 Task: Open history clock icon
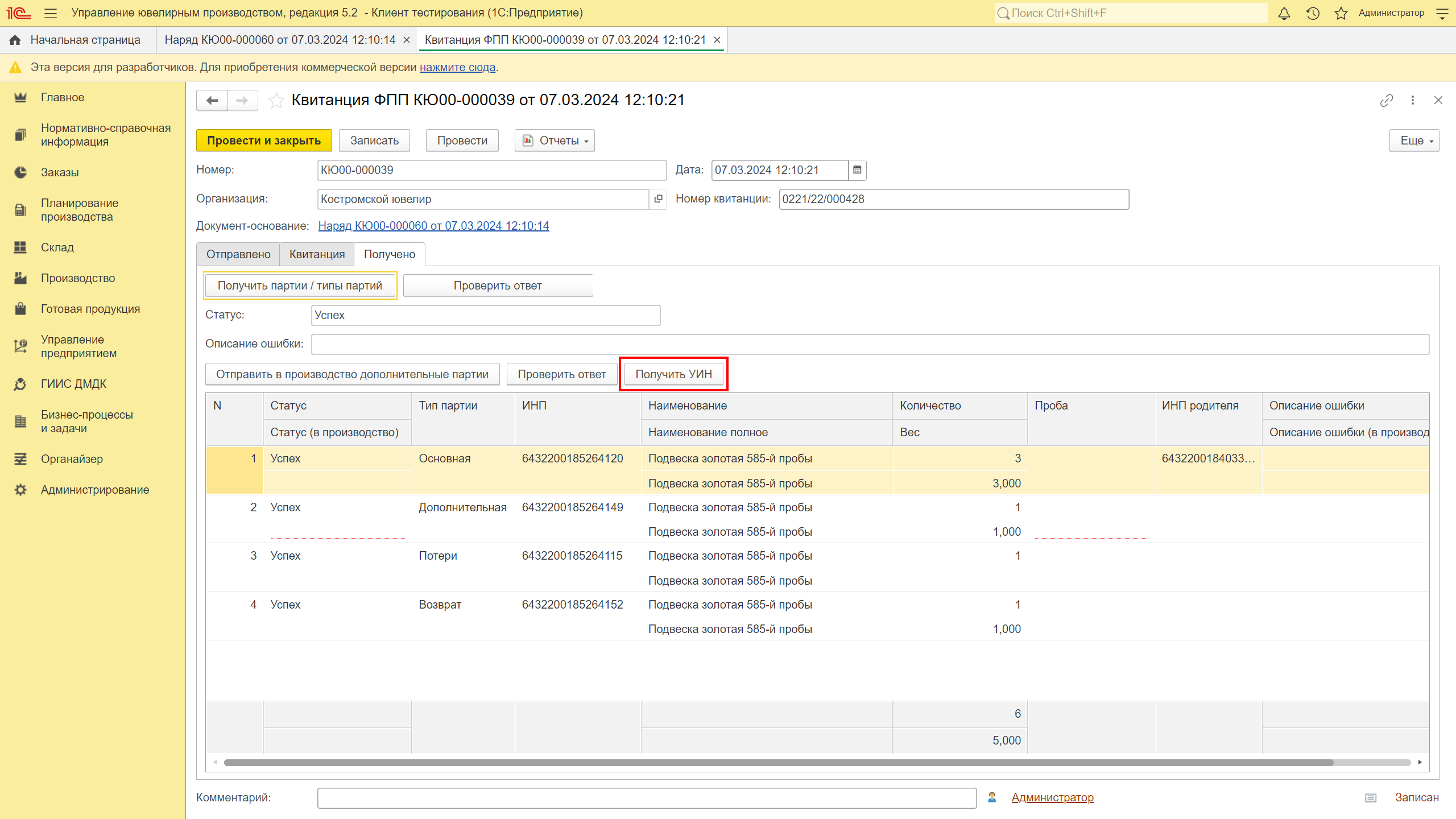pos(1313,13)
